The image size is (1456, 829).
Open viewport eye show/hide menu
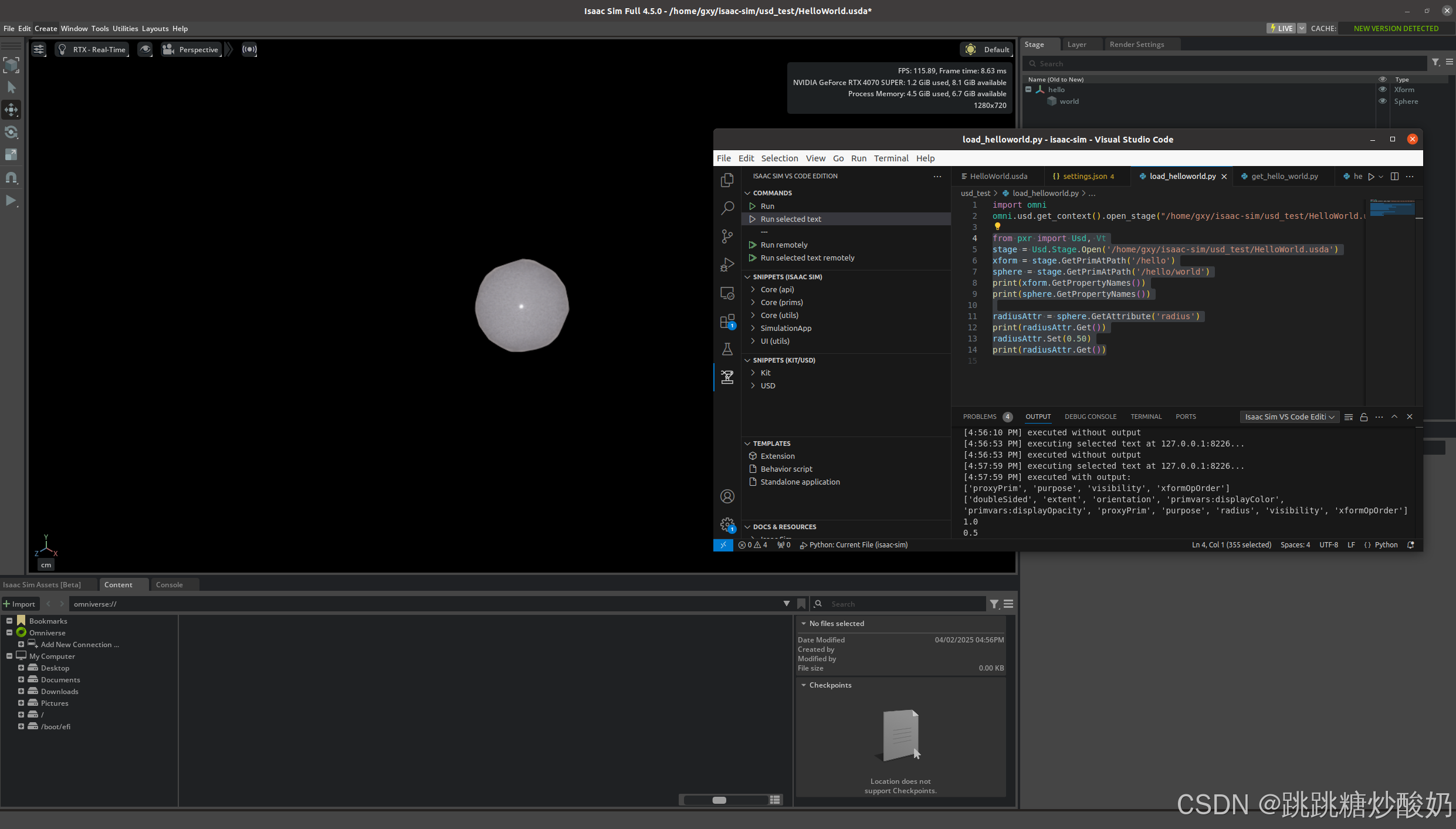(x=145, y=49)
